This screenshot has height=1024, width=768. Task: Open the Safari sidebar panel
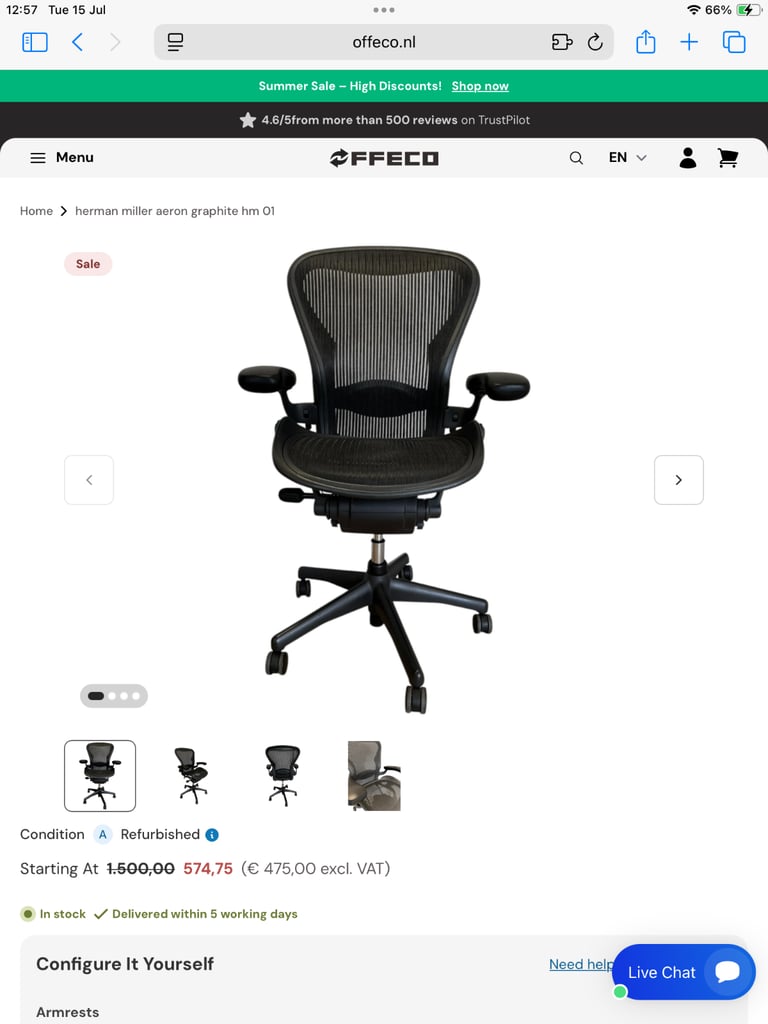pyautogui.click(x=35, y=42)
